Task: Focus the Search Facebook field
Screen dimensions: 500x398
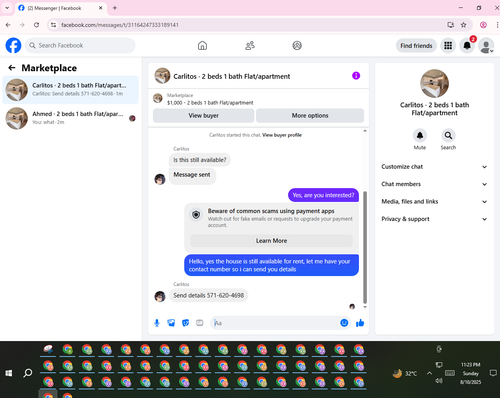Action: (x=80, y=45)
